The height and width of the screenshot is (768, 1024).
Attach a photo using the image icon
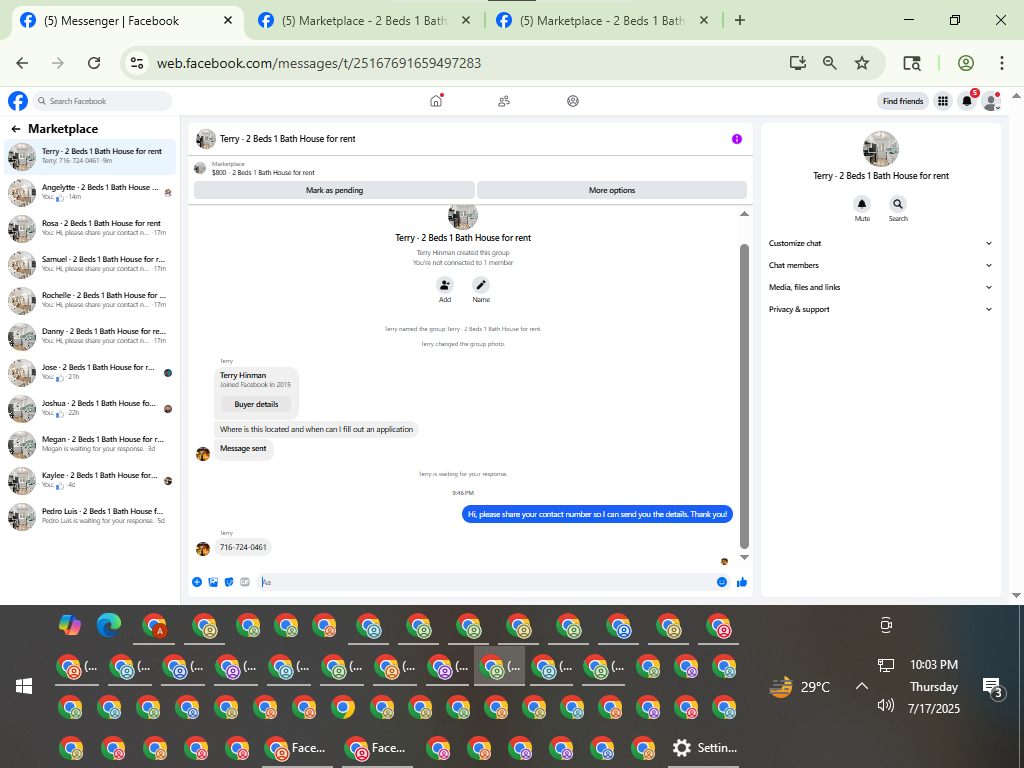coord(213,582)
